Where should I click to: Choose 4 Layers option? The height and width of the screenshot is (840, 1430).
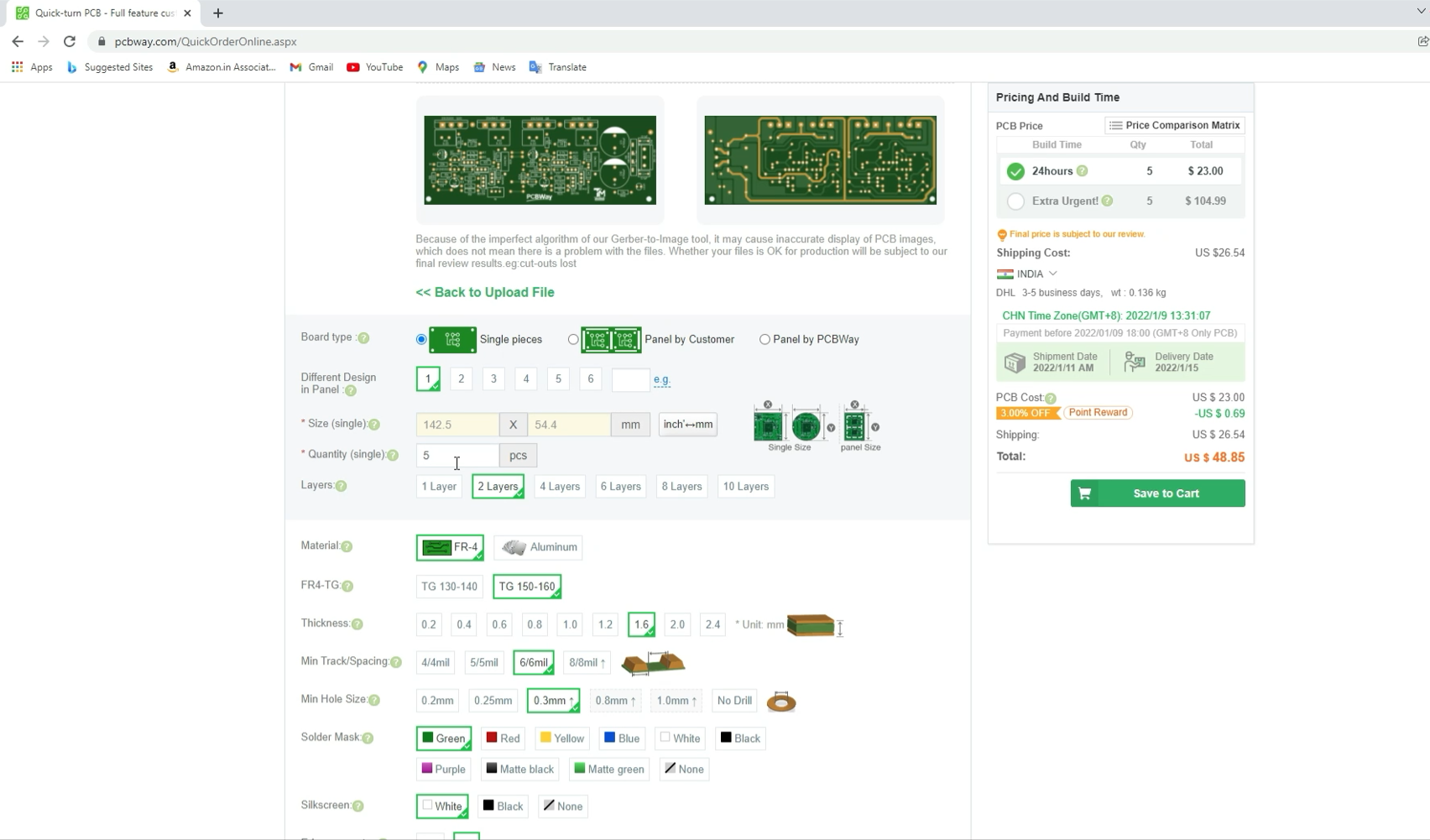(560, 487)
